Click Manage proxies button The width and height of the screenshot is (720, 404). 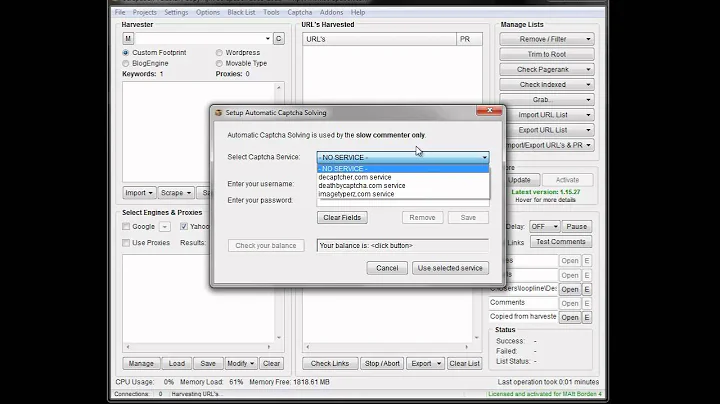click(x=141, y=363)
